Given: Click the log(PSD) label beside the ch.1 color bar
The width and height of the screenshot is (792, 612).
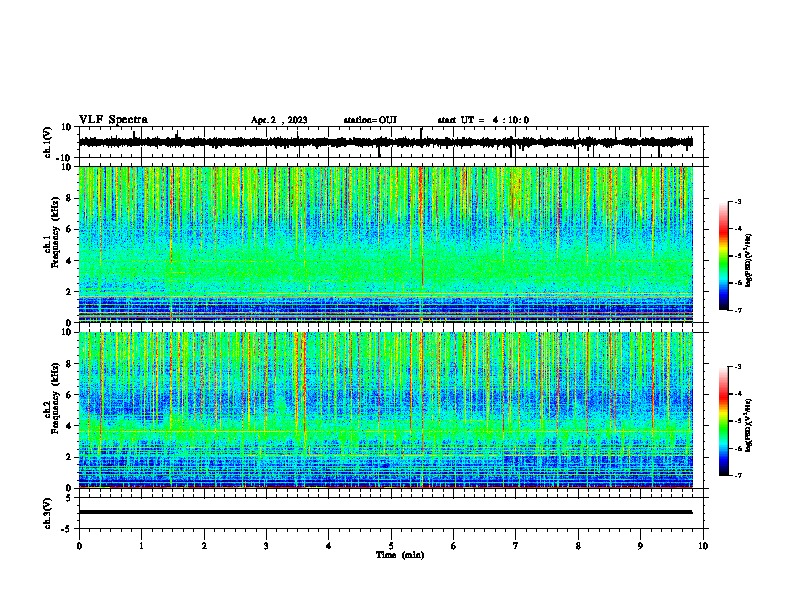Looking at the screenshot, I should tap(748, 260).
